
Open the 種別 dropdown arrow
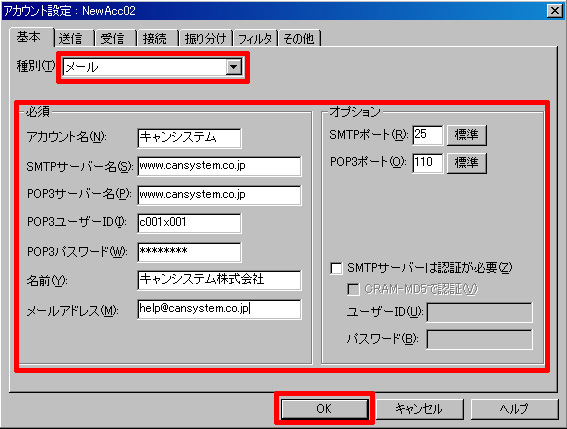pyautogui.click(x=234, y=67)
